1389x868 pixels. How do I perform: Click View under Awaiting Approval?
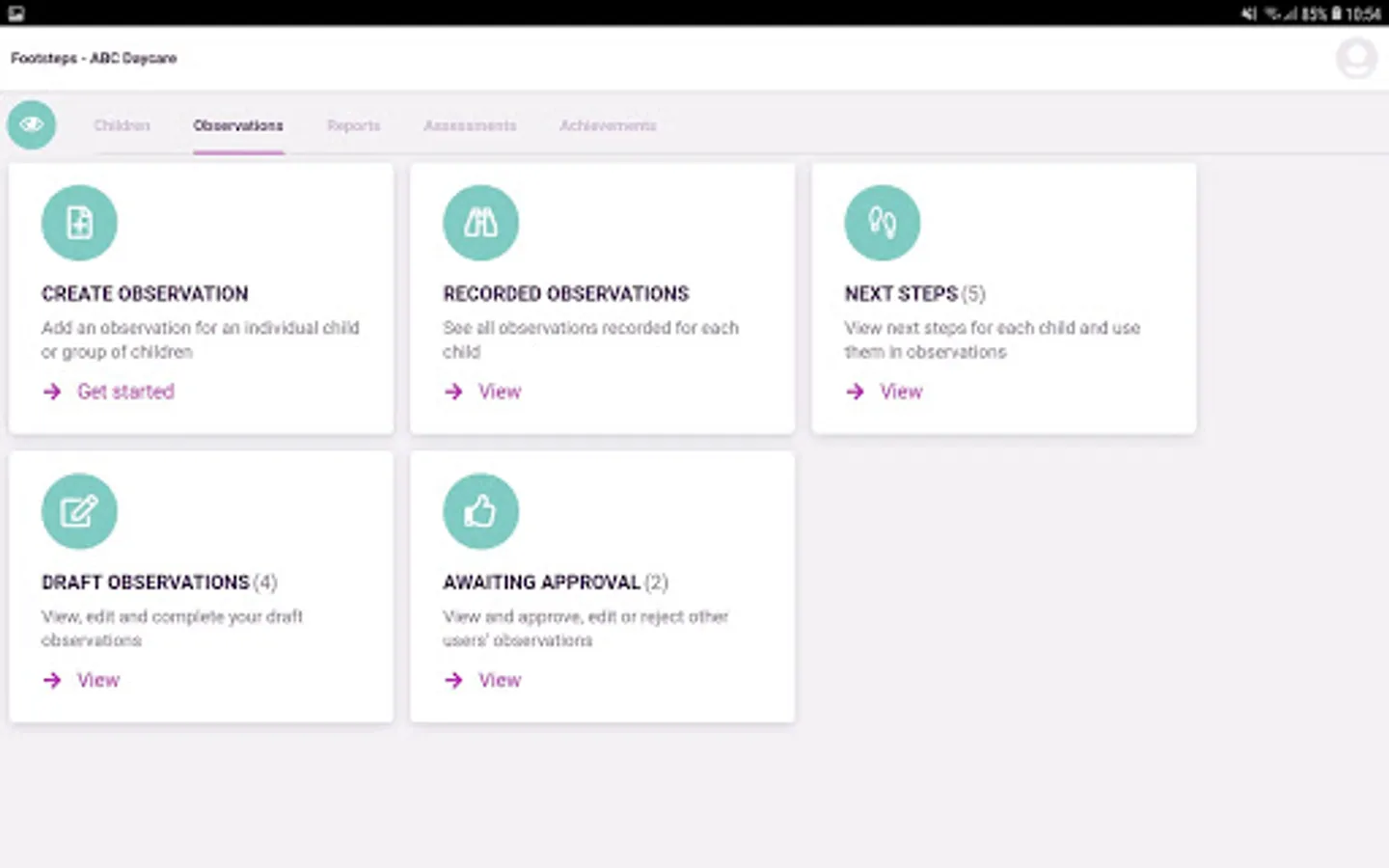click(500, 680)
